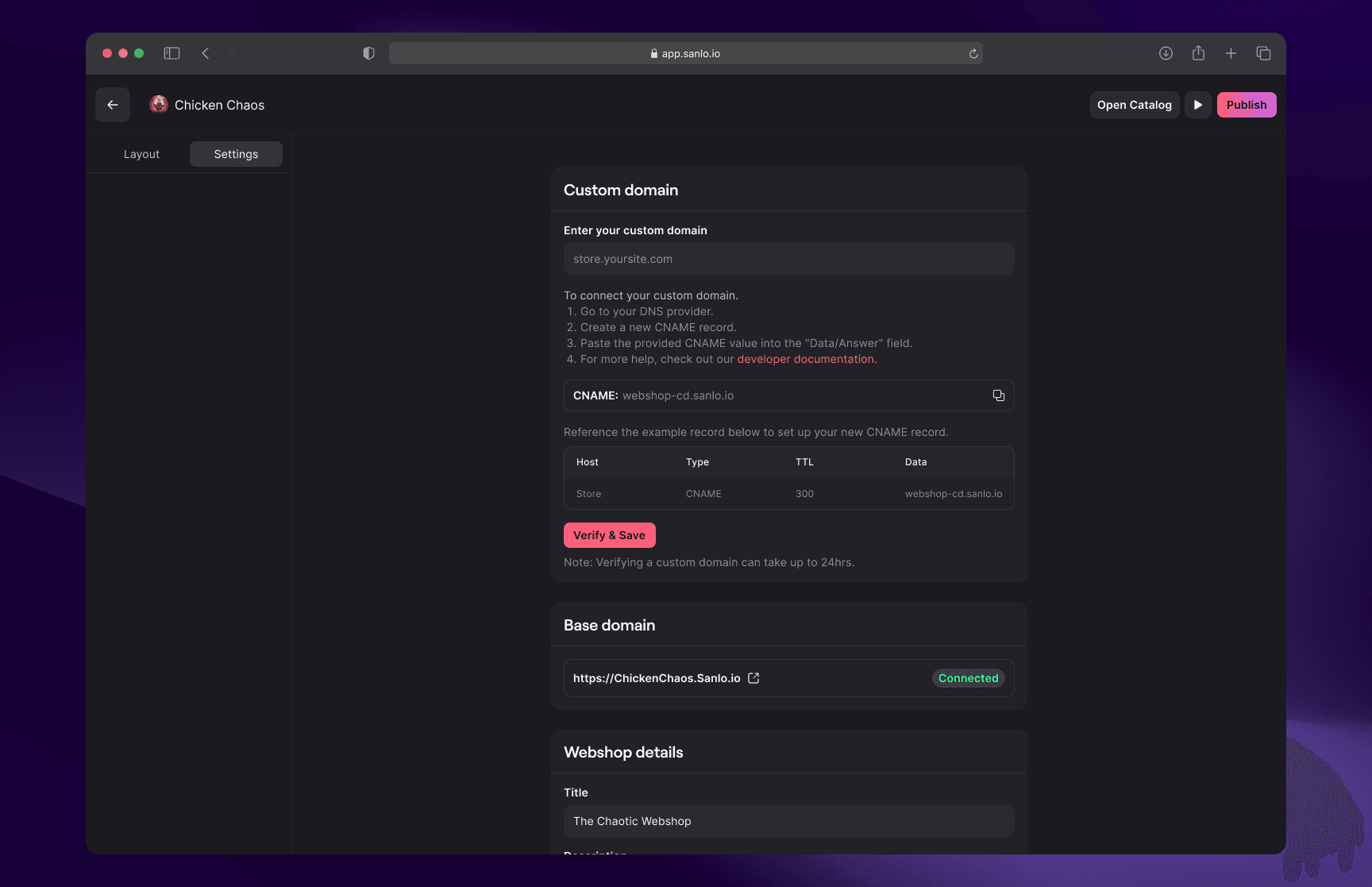The image size is (1372, 887).
Task: Click the Publish button
Action: (1247, 105)
